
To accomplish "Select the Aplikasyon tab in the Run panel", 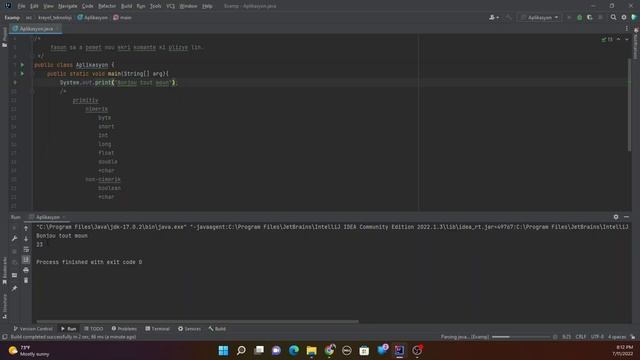I will click(47, 217).
